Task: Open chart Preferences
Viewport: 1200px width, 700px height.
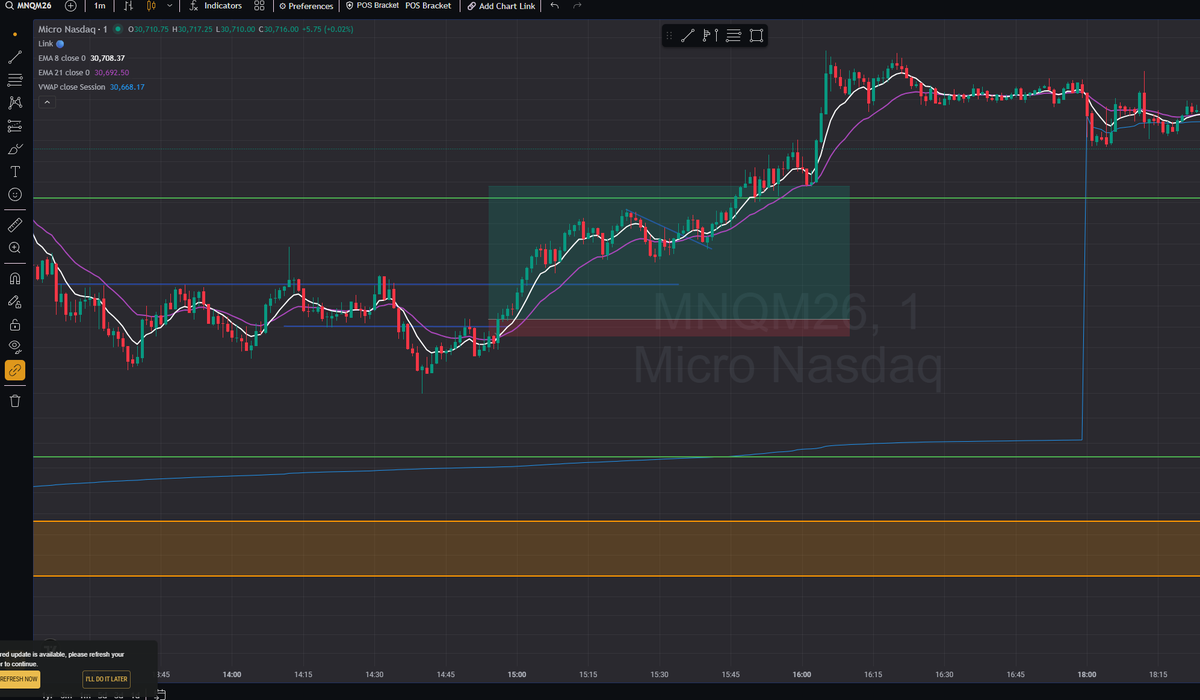Action: (x=306, y=6)
